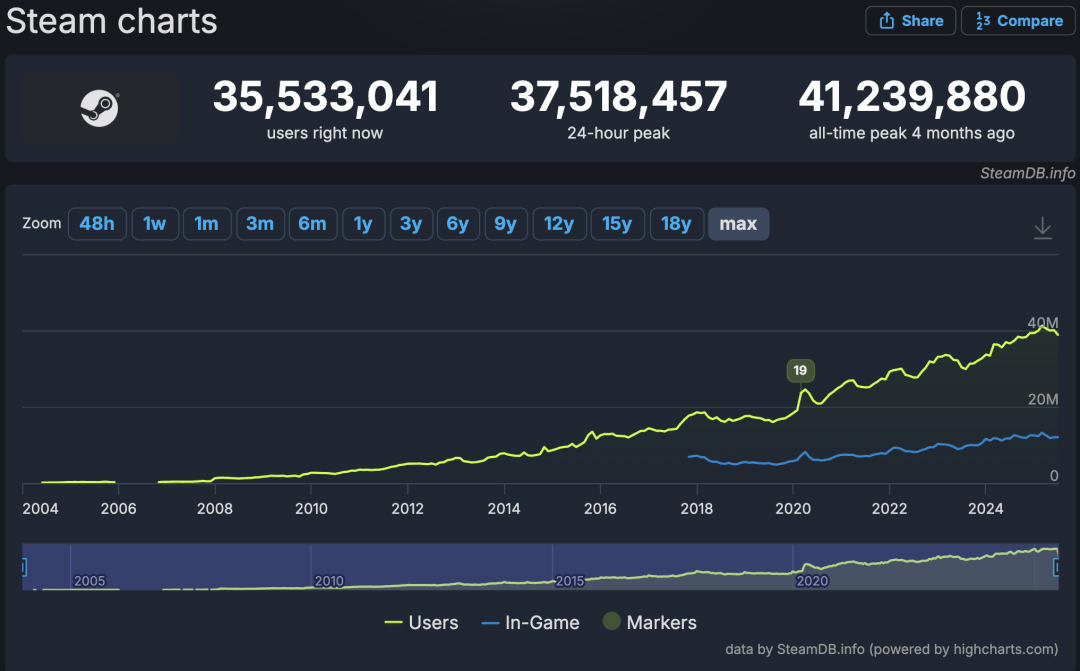The width and height of the screenshot is (1080, 671).
Task: Click the Compare button
Action: click(1018, 21)
